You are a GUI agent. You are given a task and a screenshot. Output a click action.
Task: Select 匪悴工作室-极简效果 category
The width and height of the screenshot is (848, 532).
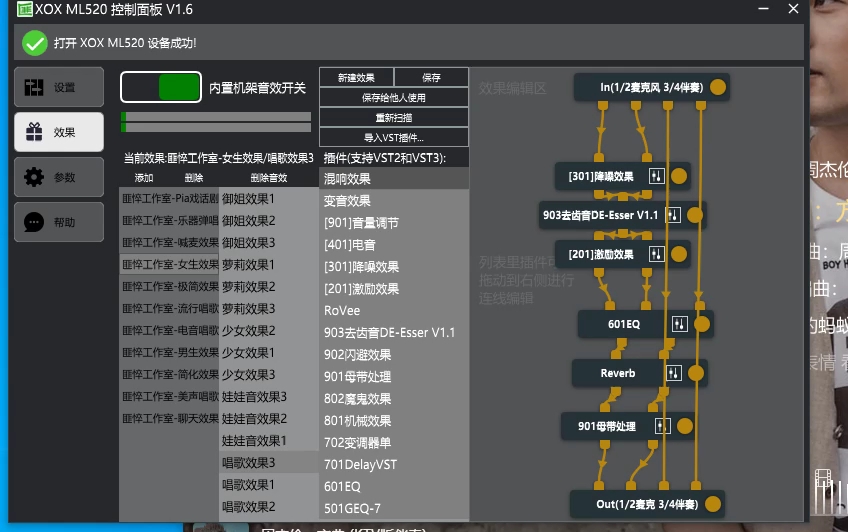coord(169,287)
